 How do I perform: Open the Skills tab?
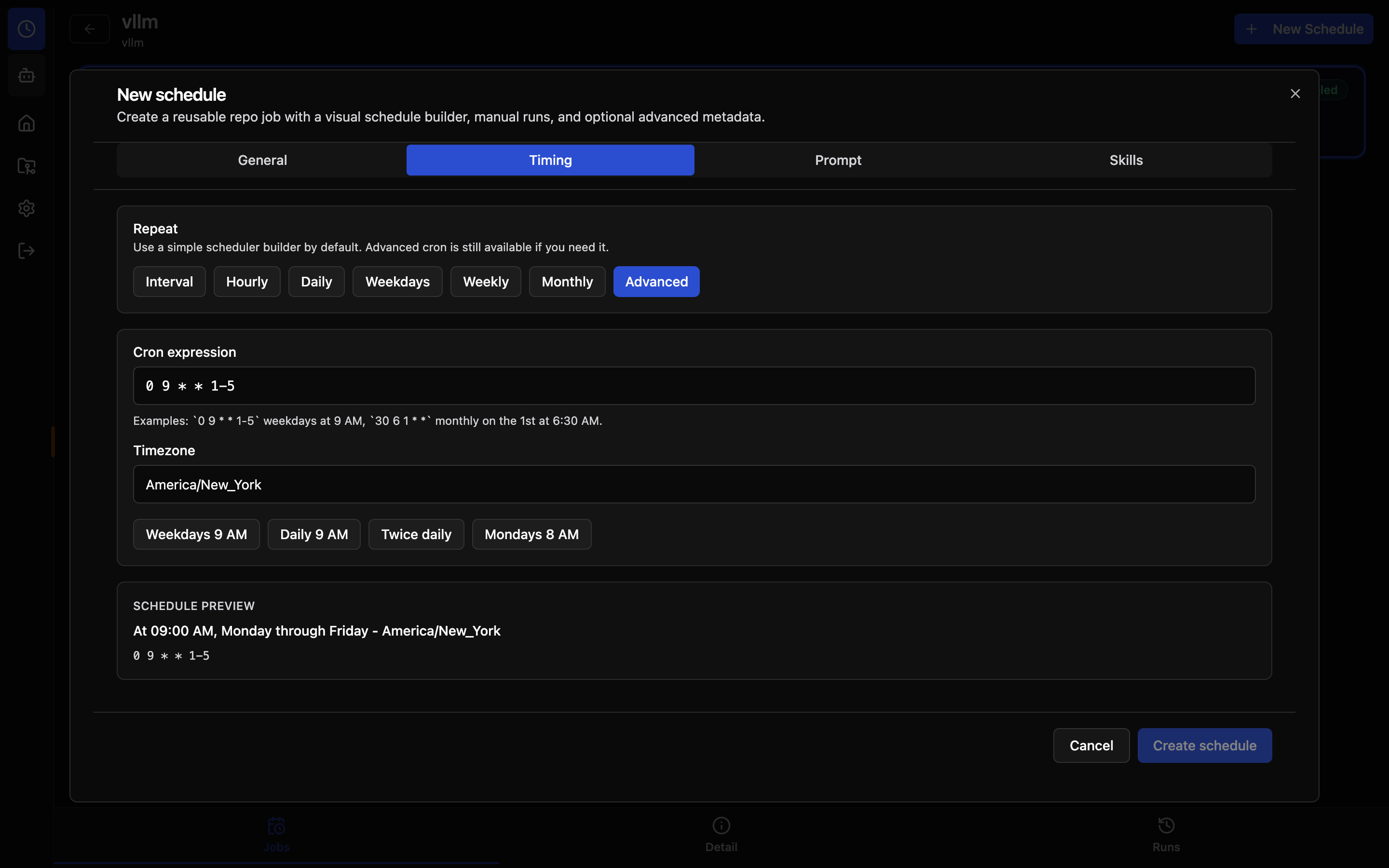1126,160
